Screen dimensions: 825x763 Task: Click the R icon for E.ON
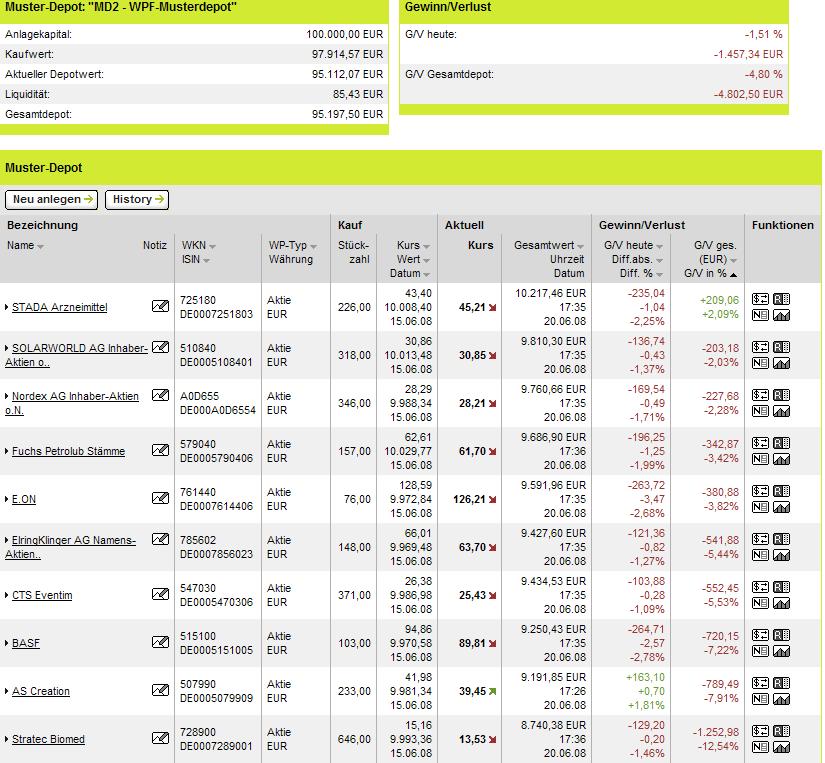pos(781,491)
